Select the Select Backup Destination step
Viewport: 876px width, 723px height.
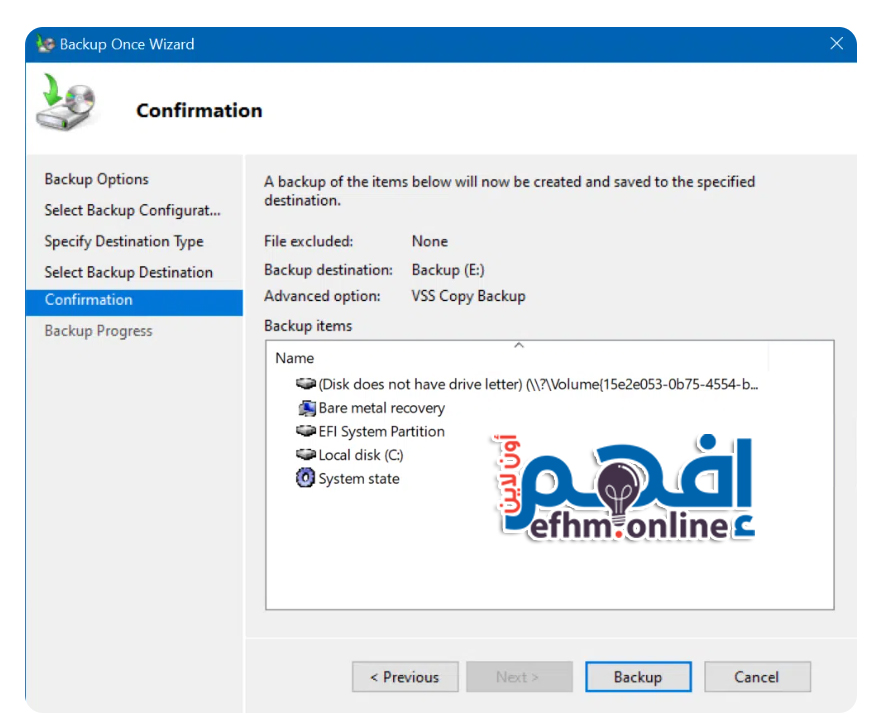pos(128,272)
